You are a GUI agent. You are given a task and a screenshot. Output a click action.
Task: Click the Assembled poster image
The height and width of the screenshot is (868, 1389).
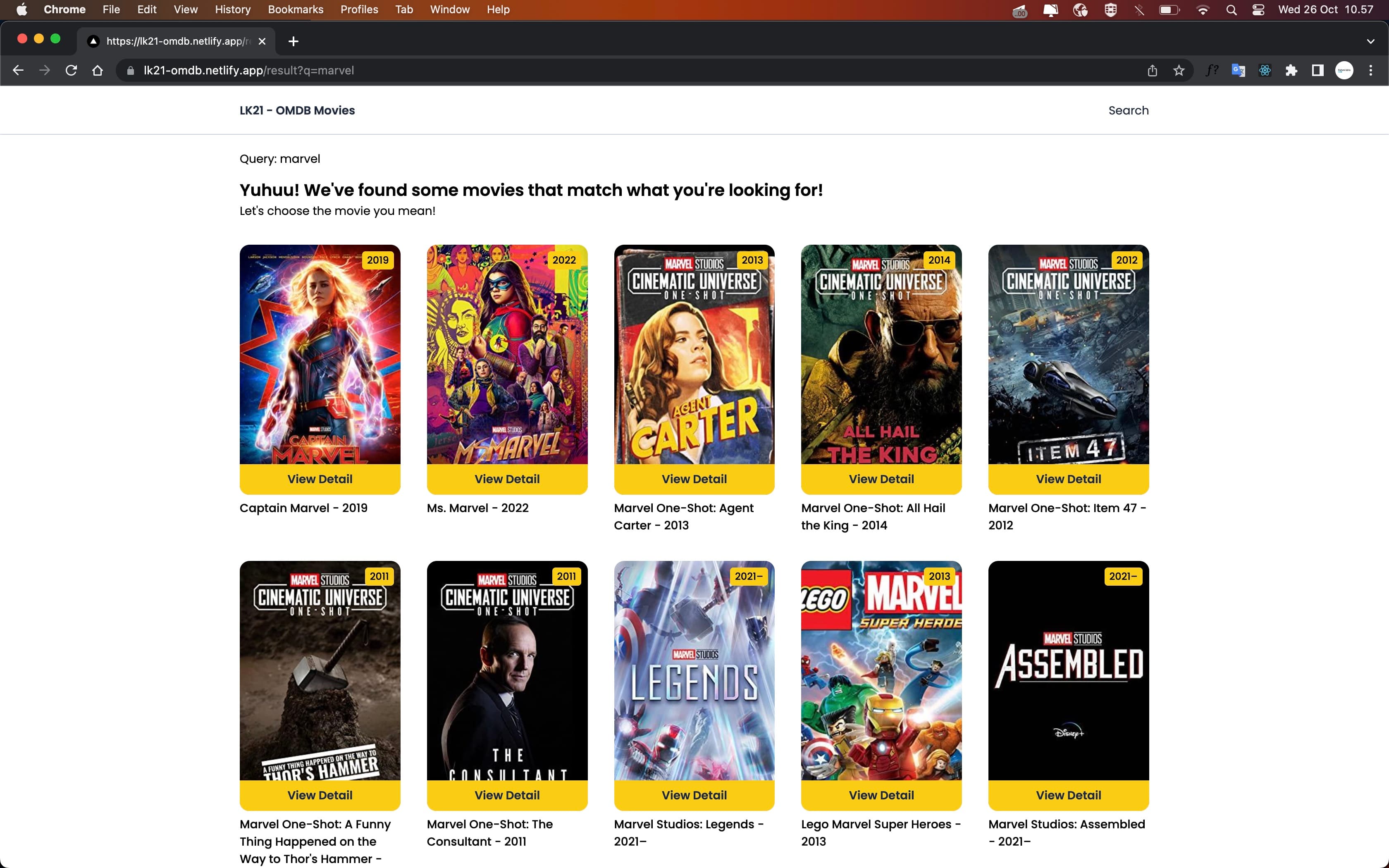point(1068,670)
